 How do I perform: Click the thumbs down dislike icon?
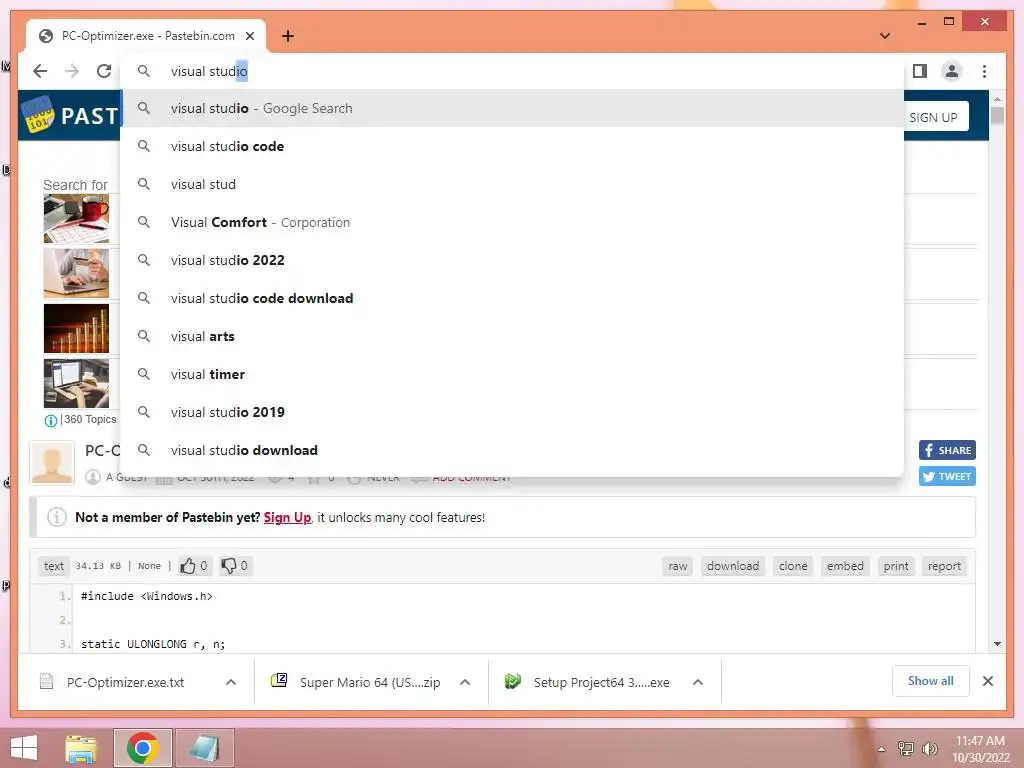(x=229, y=566)
